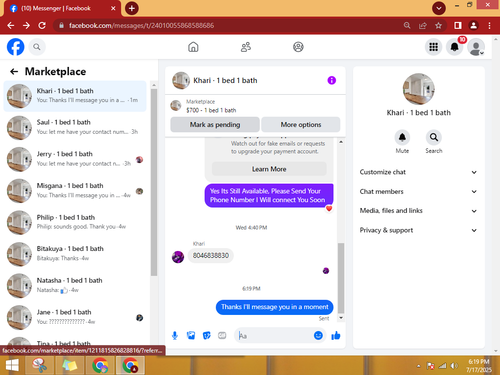Choose a sticker icon
This screenshot has height=375, width=500.
[207, 335]
